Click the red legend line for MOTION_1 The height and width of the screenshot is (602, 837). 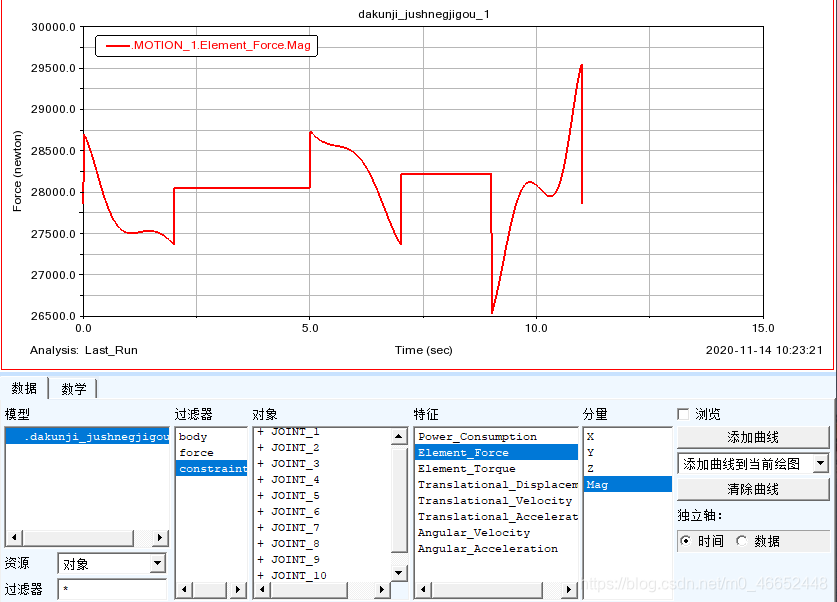pos(116,46)
